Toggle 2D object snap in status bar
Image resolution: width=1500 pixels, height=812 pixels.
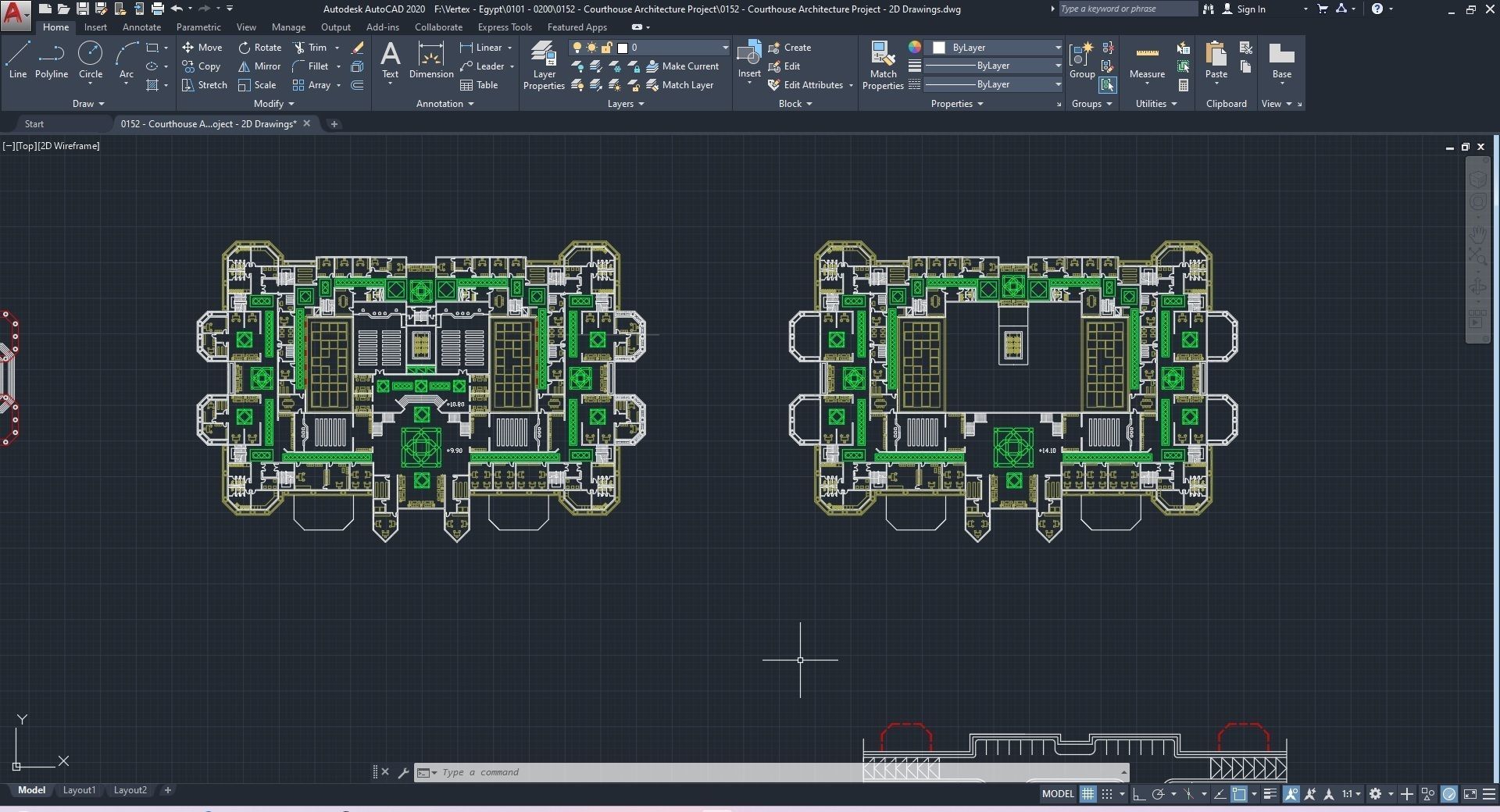[x=1239, y=794]
